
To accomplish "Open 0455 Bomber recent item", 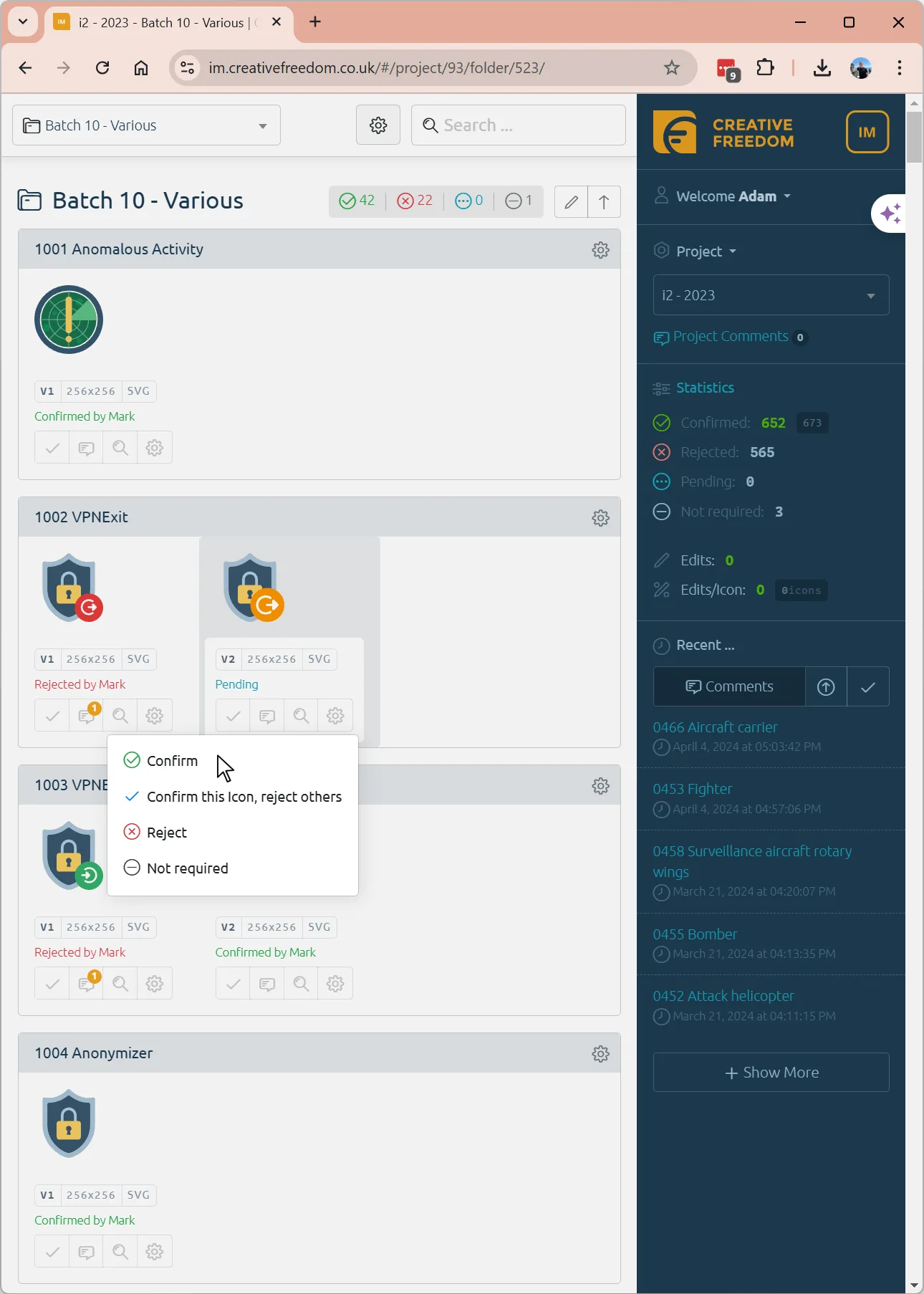I will 695,934.
